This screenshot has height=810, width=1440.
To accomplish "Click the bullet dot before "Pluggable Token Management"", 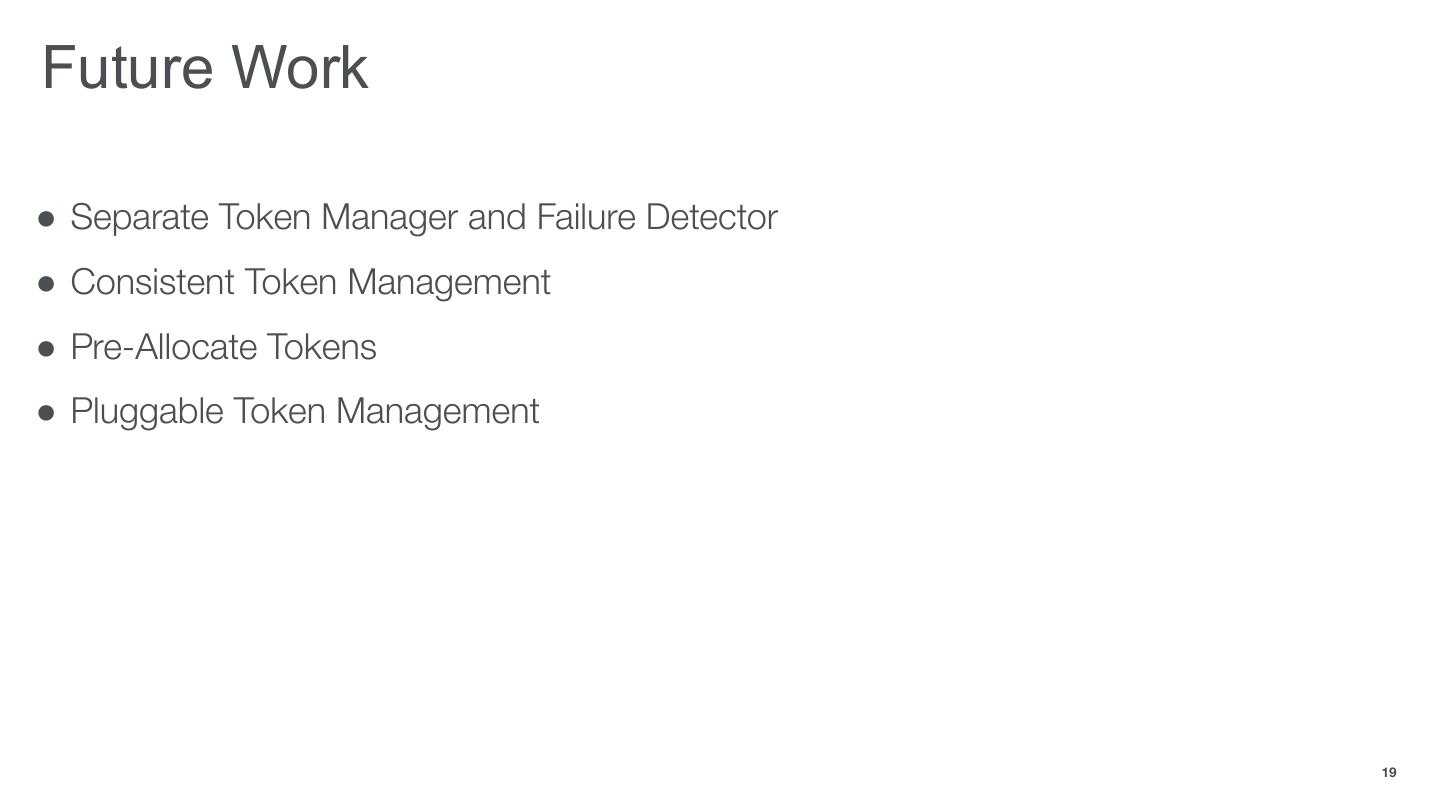I will 46,412.
